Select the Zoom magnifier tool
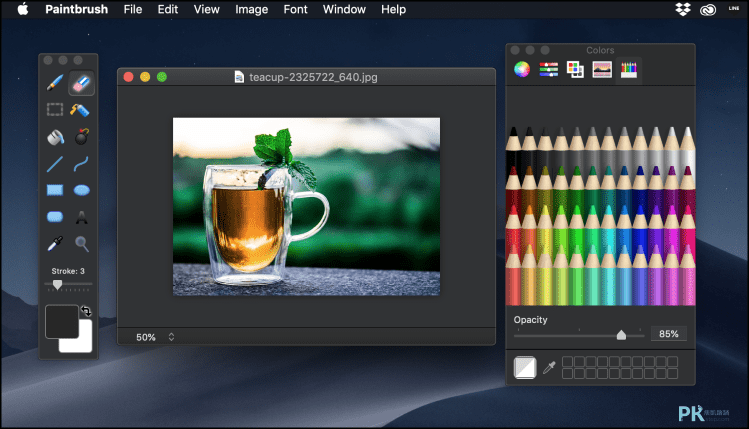 82,244
